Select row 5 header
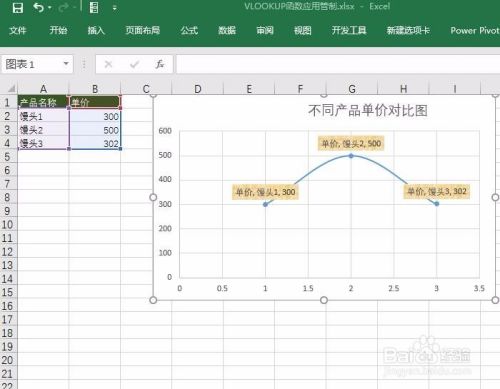Screen dimensions: 500x389 [8, 157]
